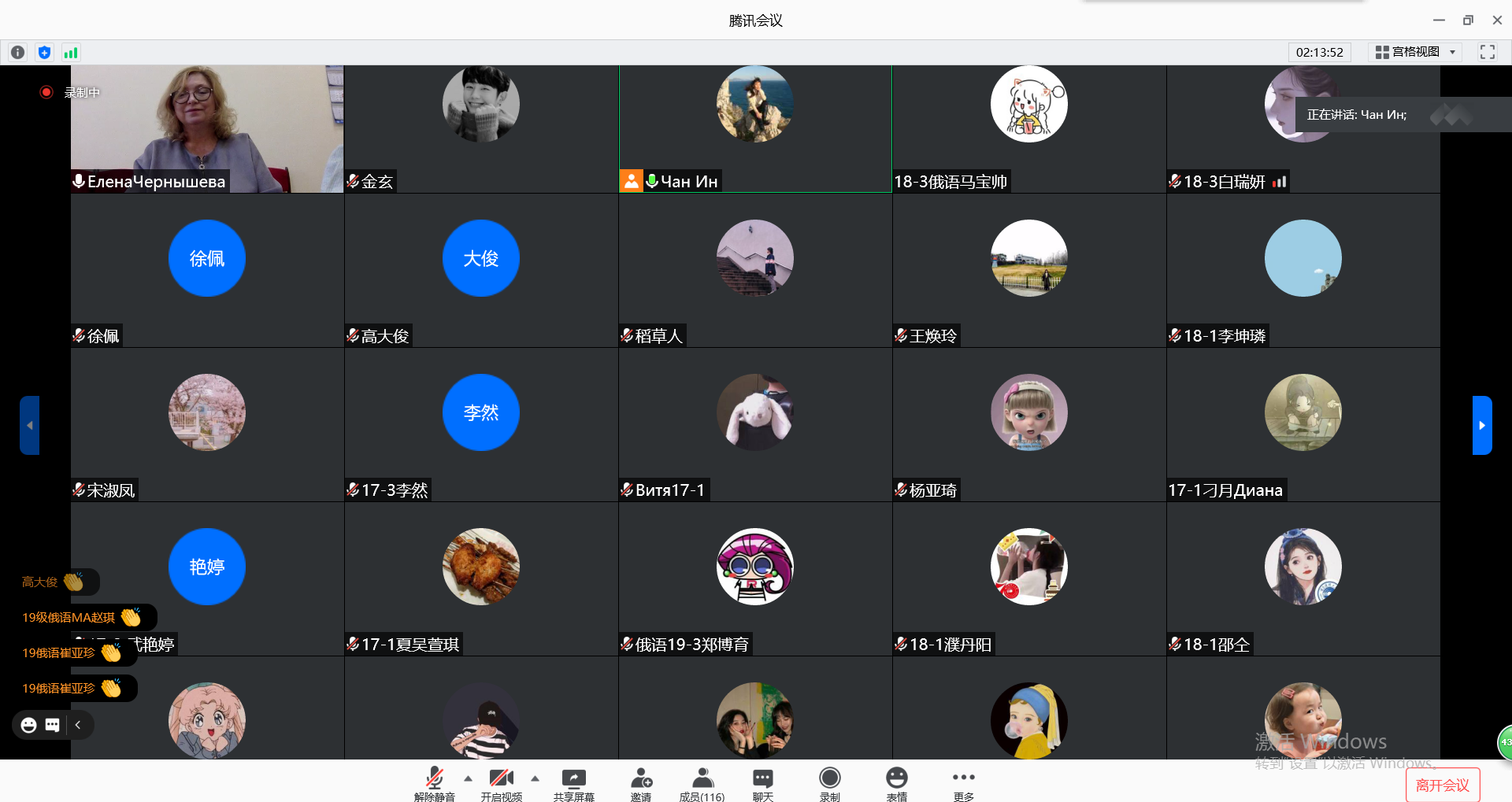Screen dimensions: 1512x802
Task: Start recording toggle 录制
Action: coord(829,783)
